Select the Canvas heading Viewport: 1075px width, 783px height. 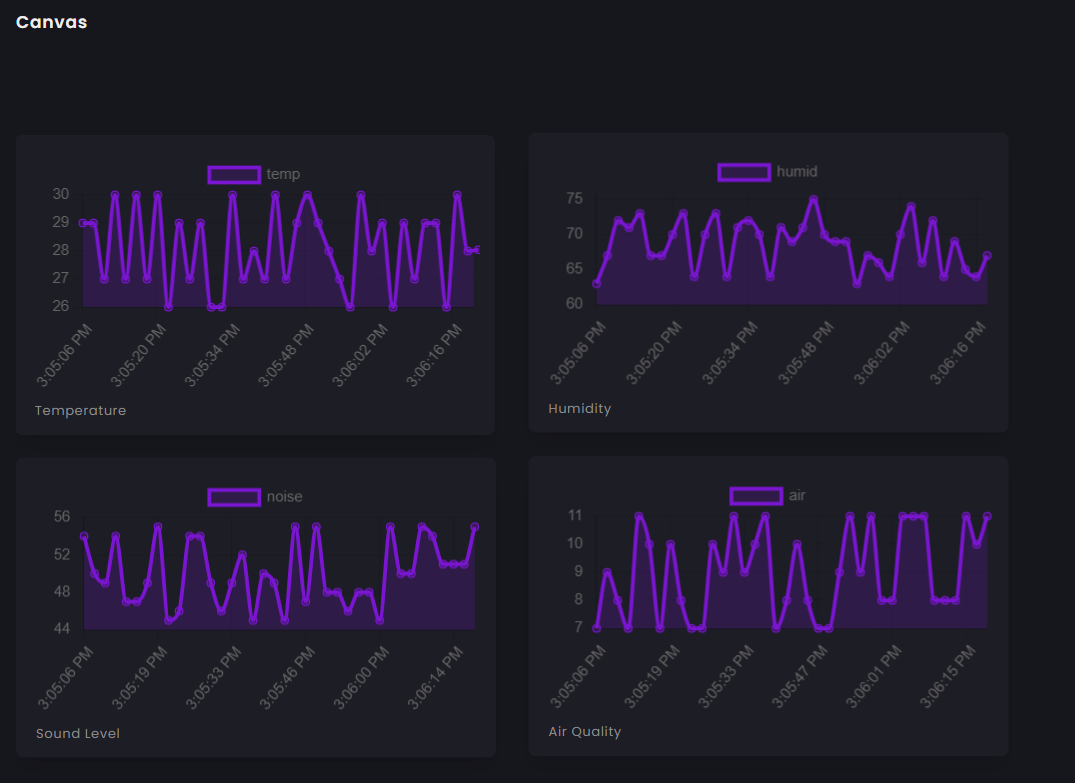point(51,21)
